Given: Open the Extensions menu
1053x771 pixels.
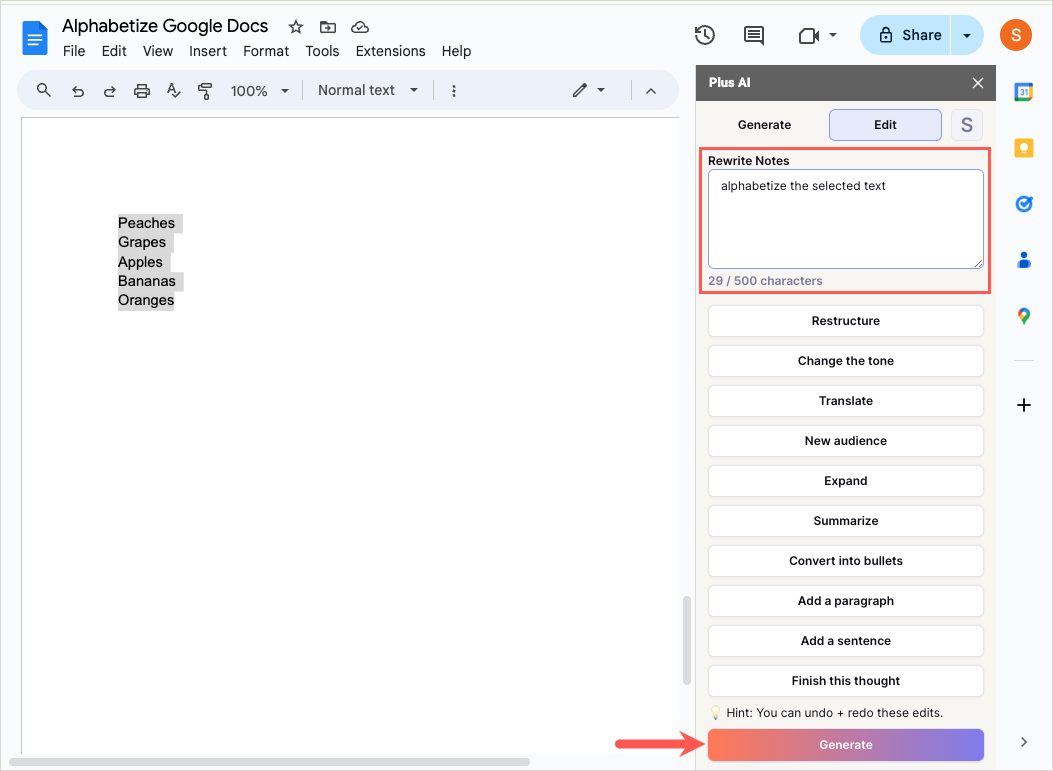Looking at the screenshot, I should click(390, 51).
